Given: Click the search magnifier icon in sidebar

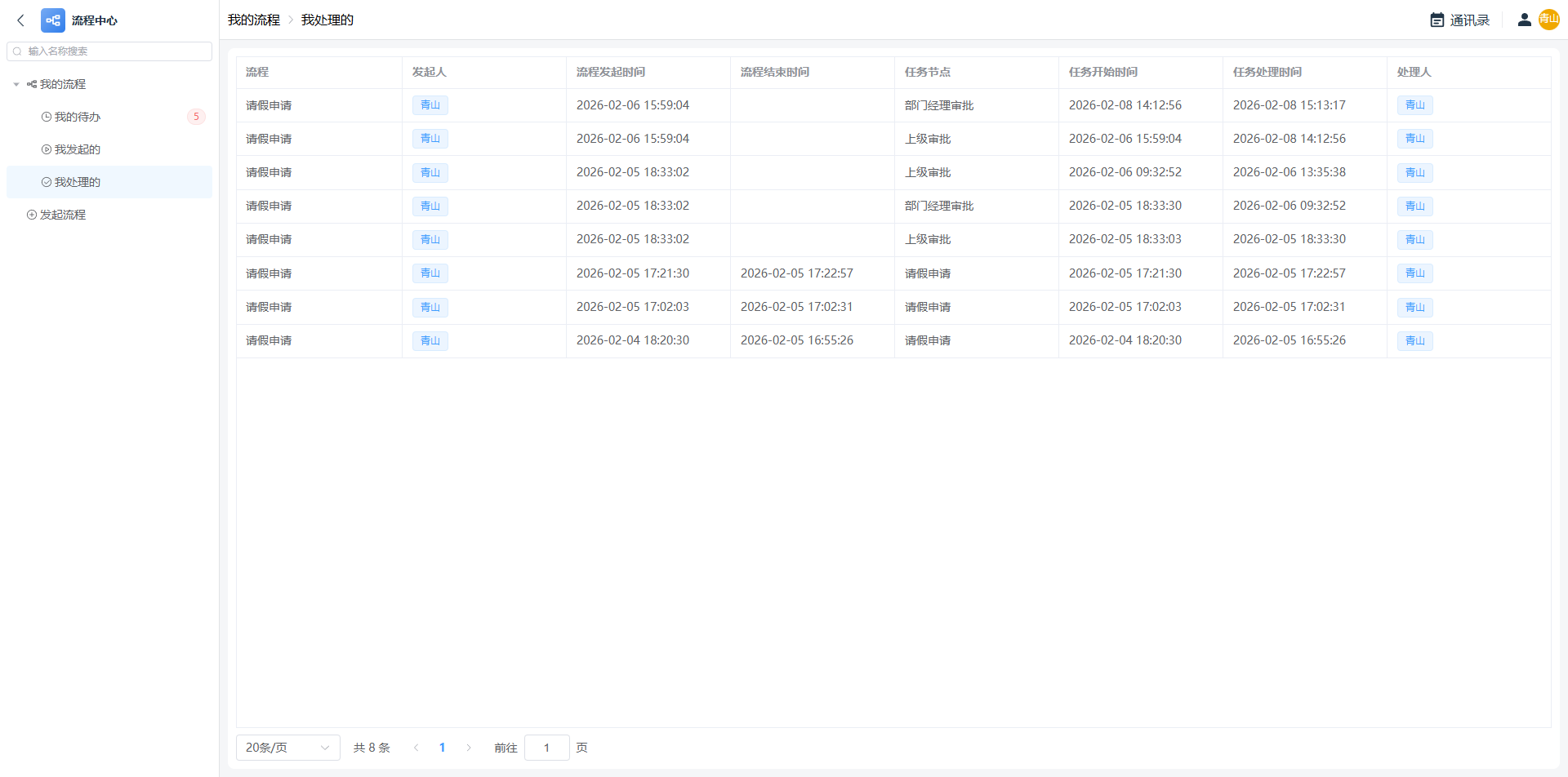Looking at the screenshot, I should point(17,51).
